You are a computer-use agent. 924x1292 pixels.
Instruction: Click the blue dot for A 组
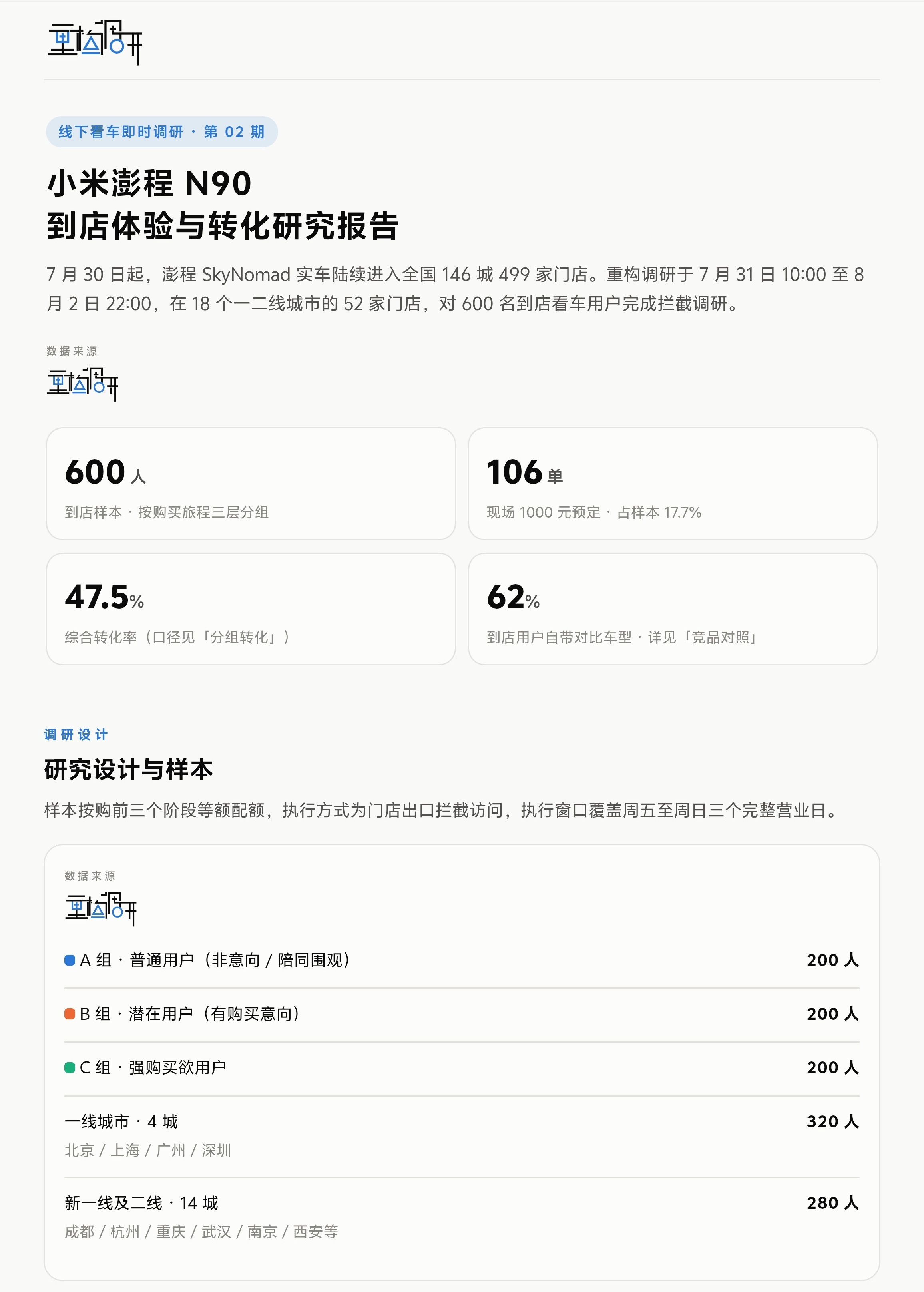[70, 960]
